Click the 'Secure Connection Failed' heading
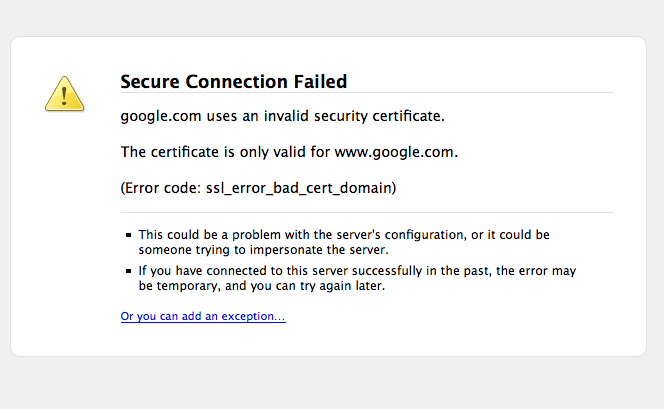Viewport: 664px width, 409px height. pyautogui.click(x=234, y=81)
